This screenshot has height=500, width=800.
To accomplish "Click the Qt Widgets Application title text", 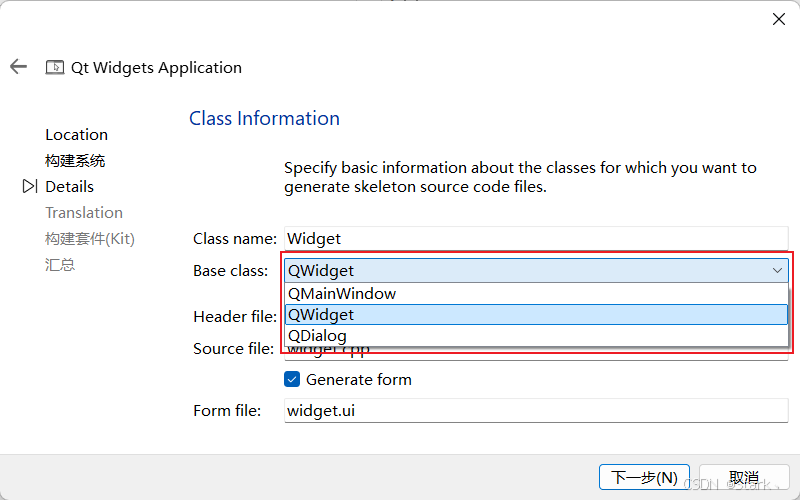I will pyautogui.click(x=156, y=67).
